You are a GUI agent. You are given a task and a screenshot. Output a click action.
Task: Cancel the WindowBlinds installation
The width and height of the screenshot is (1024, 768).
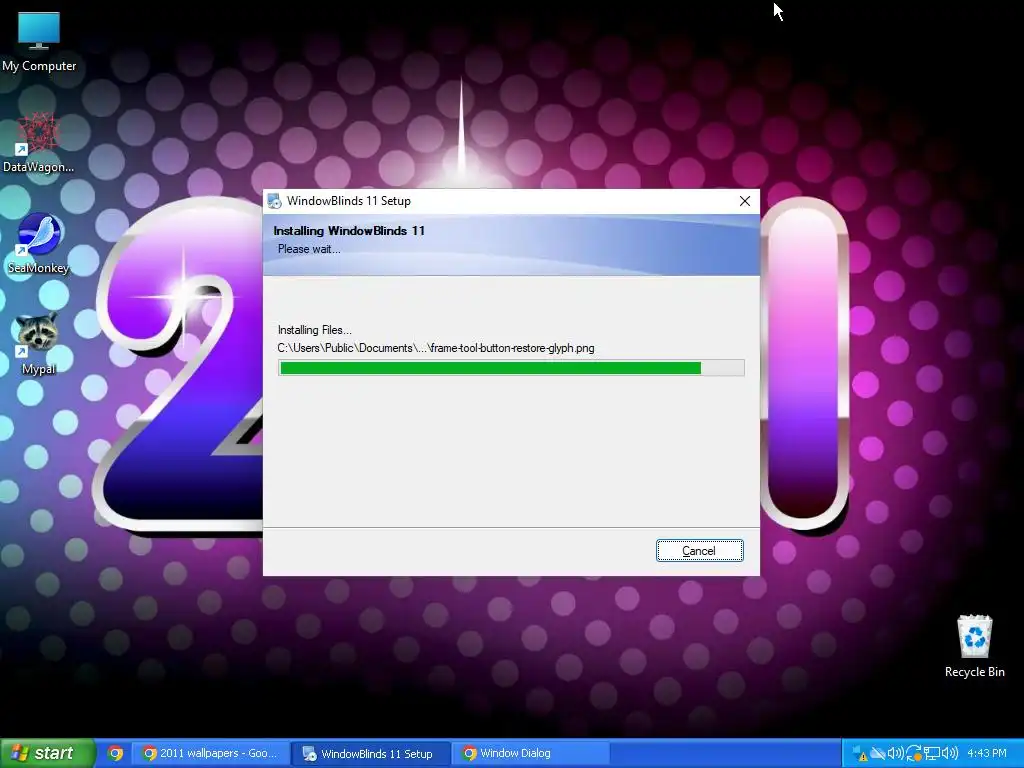[699, 551]
